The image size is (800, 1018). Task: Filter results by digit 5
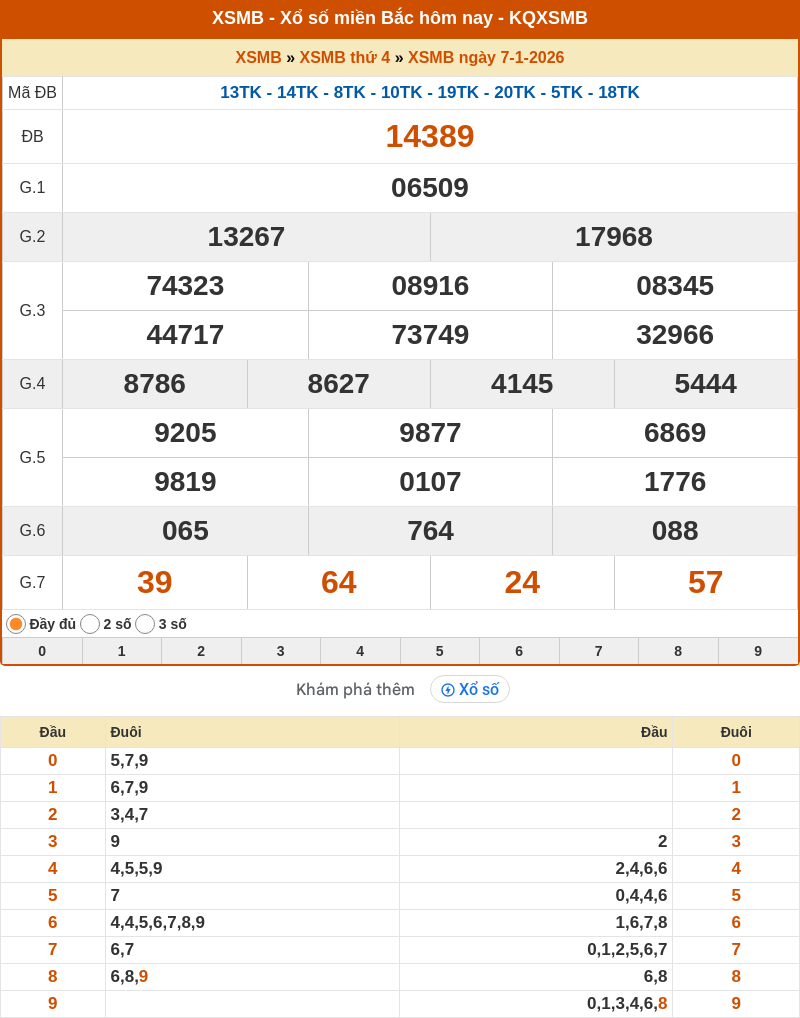click(x=440, y=651)
